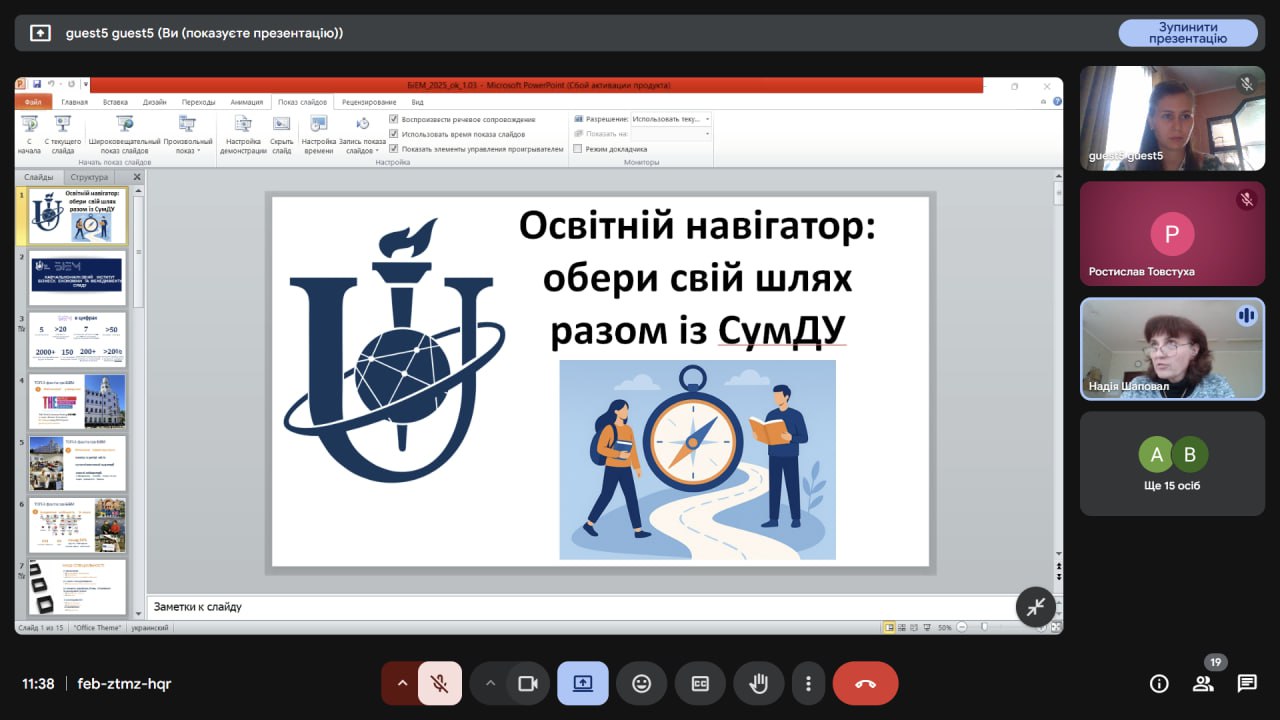This screenshot has width=1280, height=720.
Task: Open the 'Структура' pane tab
Action: (89, 177)
